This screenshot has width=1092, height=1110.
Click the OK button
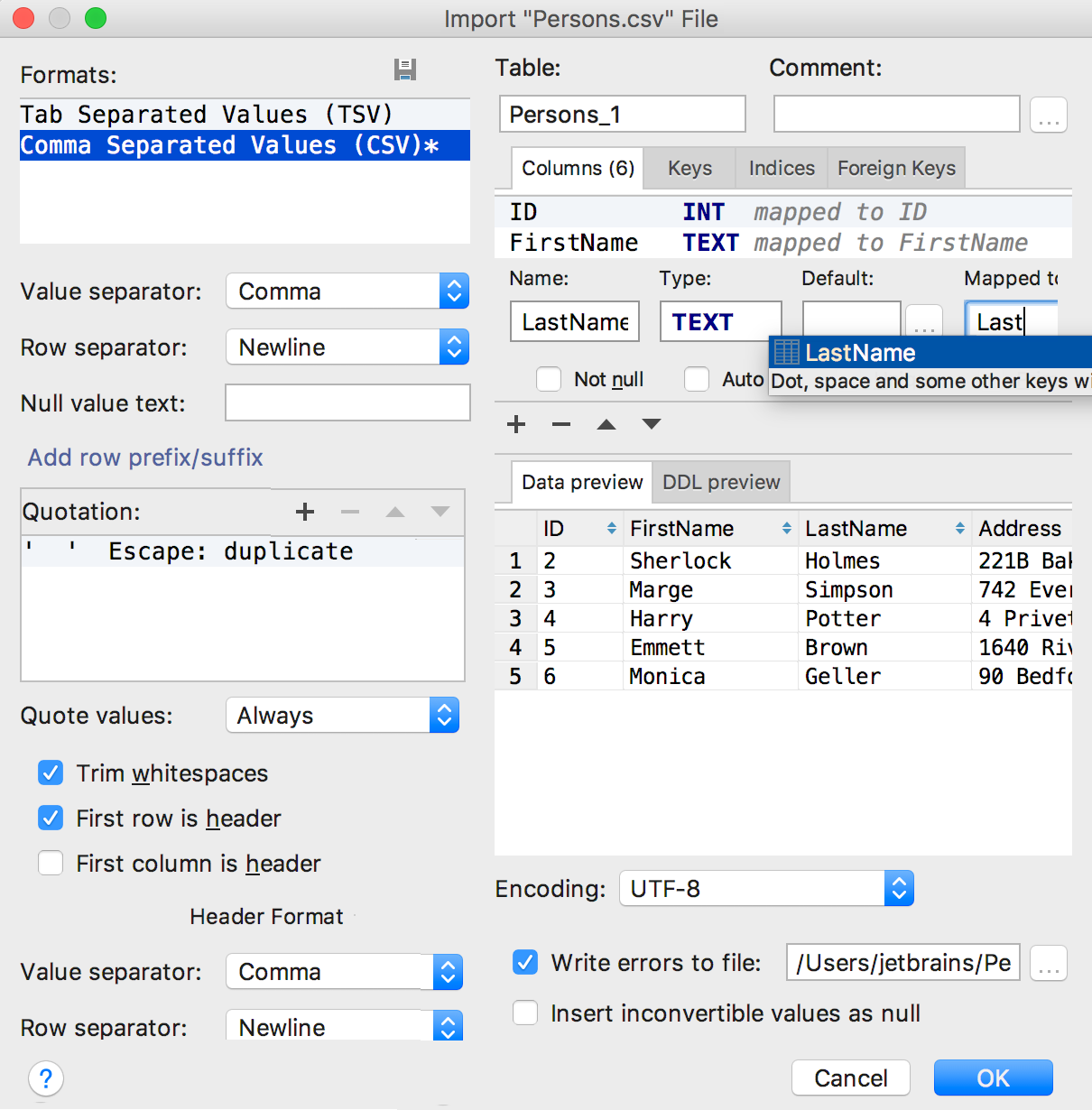tap(994, 1078)
